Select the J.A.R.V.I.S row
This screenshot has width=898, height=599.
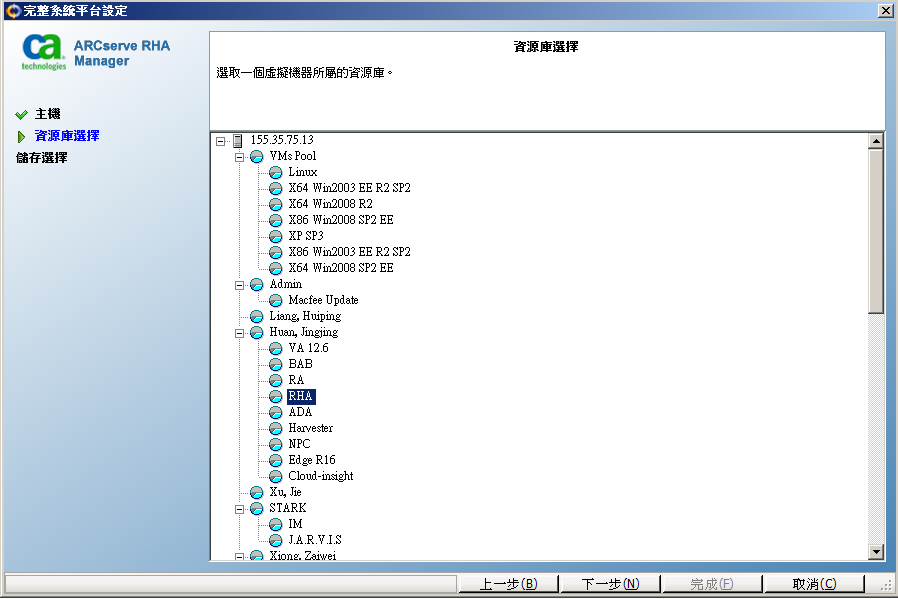click(315, 541)
